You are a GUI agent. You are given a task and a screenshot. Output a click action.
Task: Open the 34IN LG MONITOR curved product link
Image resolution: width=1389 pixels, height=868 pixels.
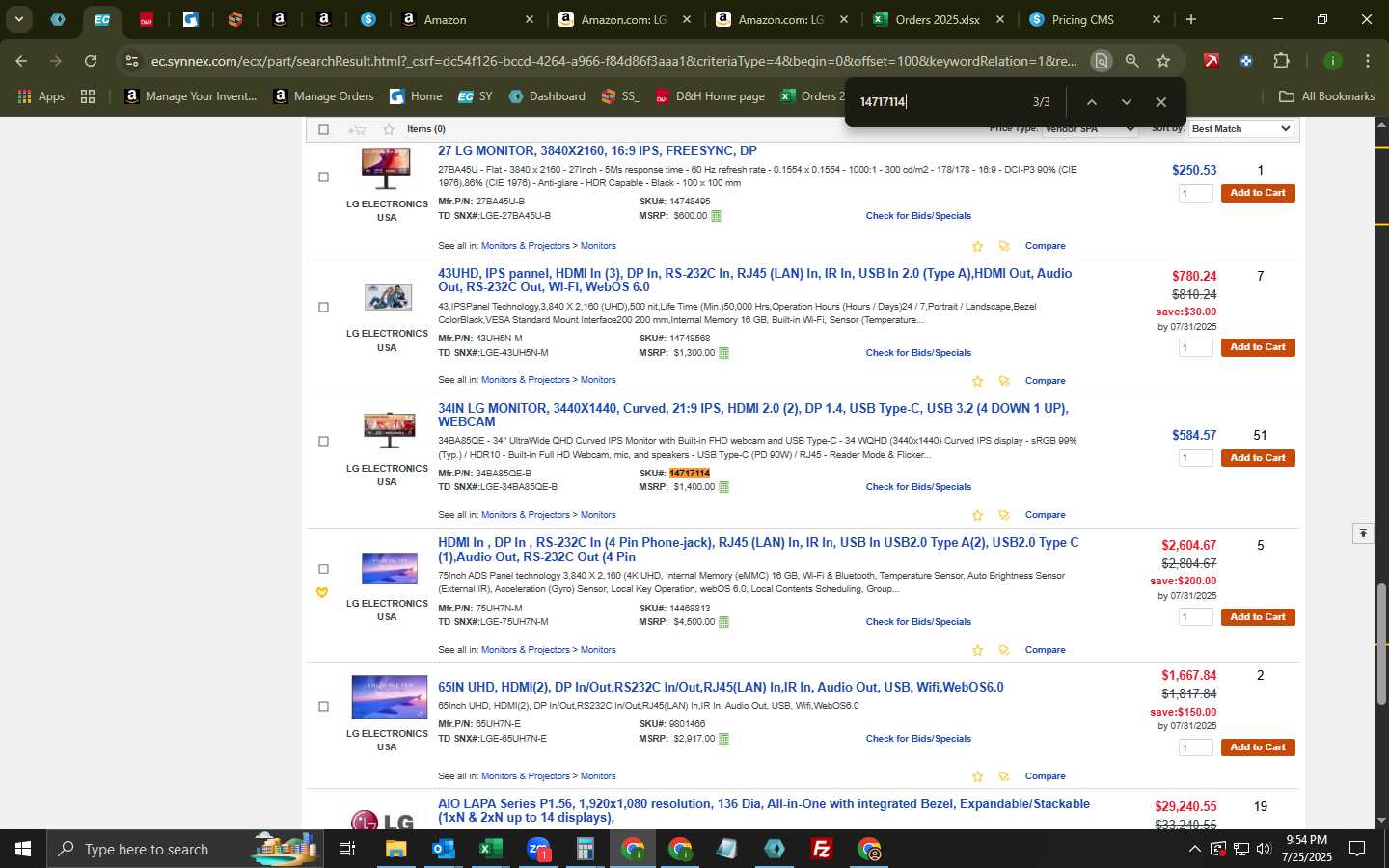[x=753, y=416]
